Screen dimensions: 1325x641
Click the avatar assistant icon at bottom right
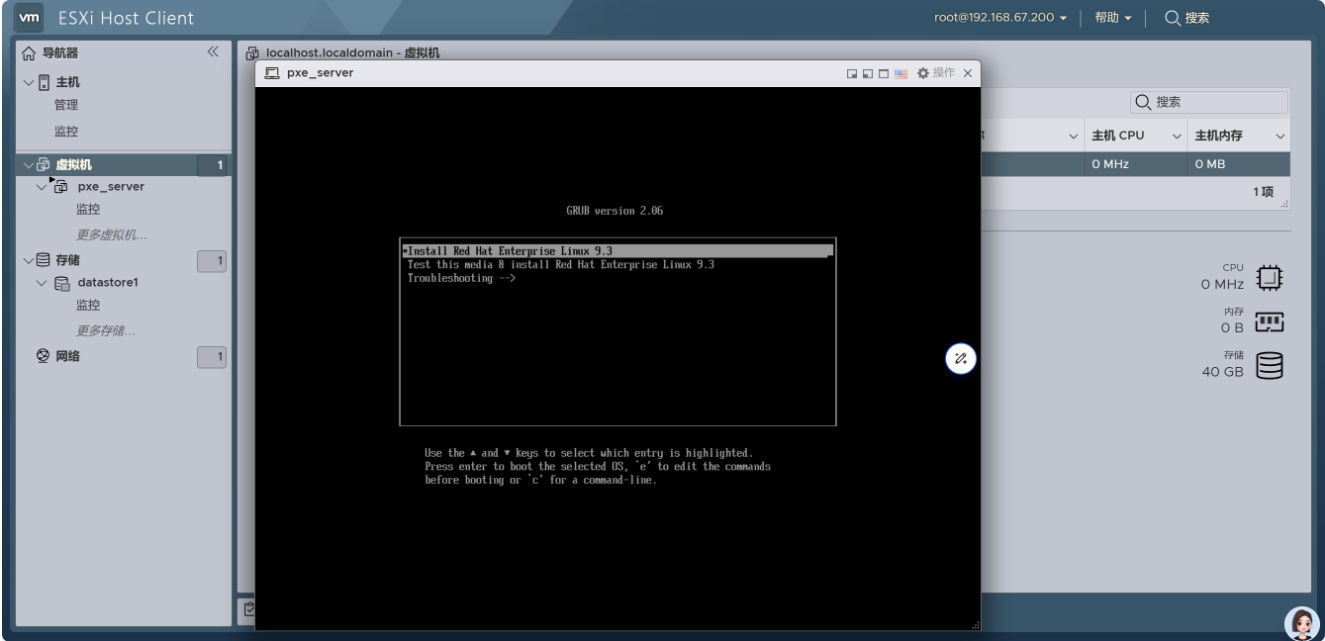click(1301, 622)
